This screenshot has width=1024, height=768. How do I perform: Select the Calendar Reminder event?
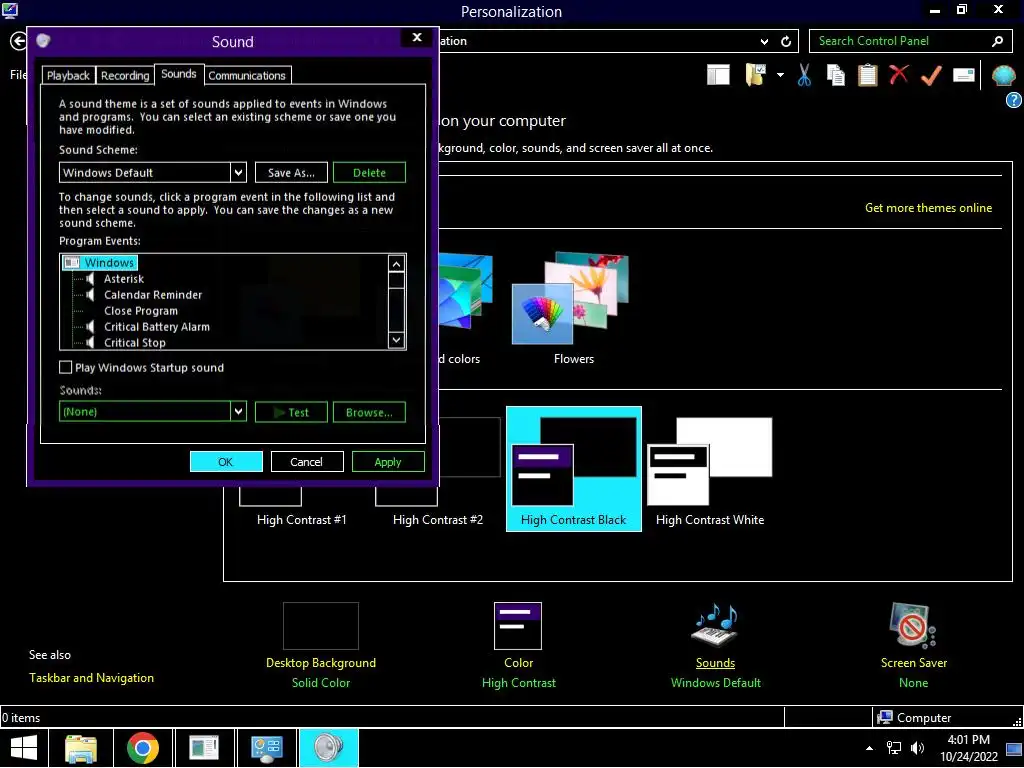(x=153, y=295)
